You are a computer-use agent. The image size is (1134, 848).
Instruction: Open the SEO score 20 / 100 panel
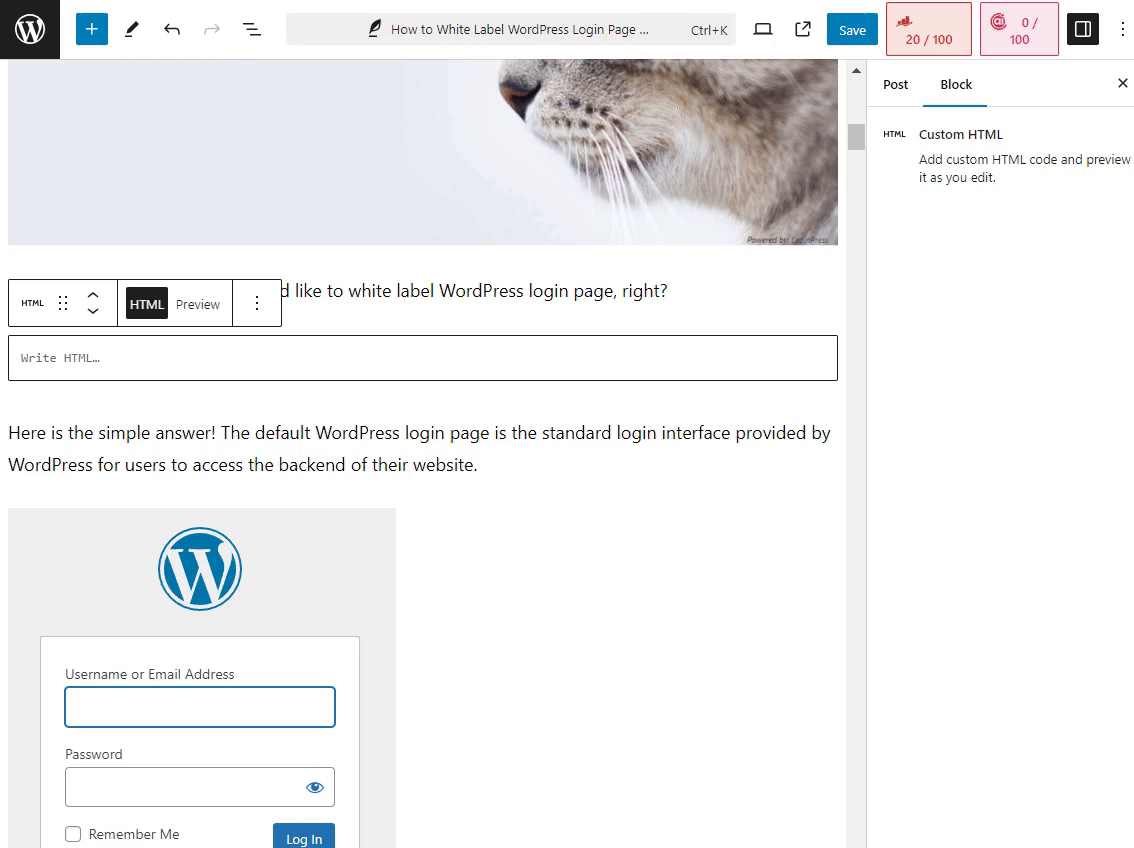pyautogui.click(x=929, y=30)
